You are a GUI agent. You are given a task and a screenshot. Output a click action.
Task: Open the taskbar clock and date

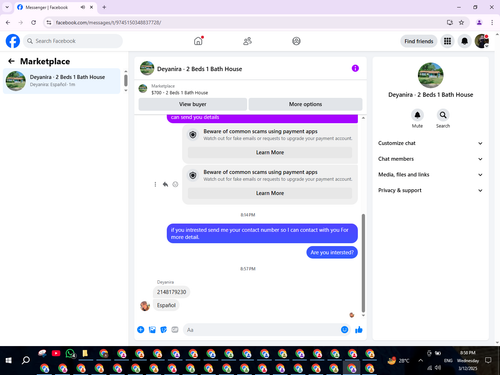coord(468,360)
